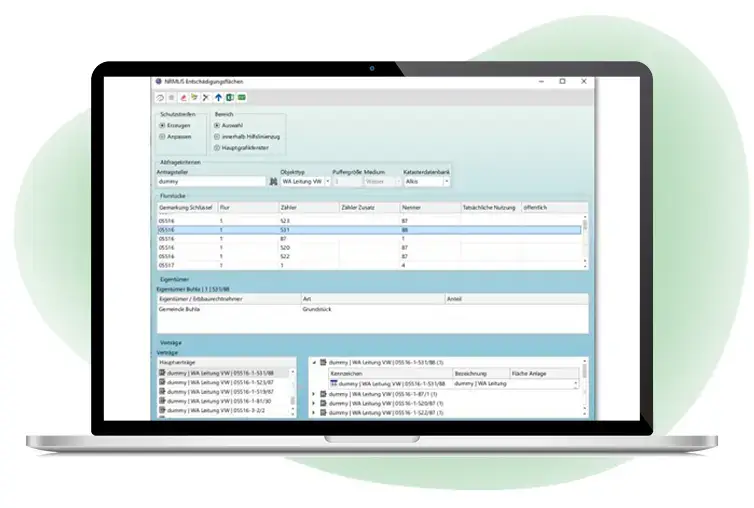Select the Anpassen radio button
The image size is (754, 508).
164,135
